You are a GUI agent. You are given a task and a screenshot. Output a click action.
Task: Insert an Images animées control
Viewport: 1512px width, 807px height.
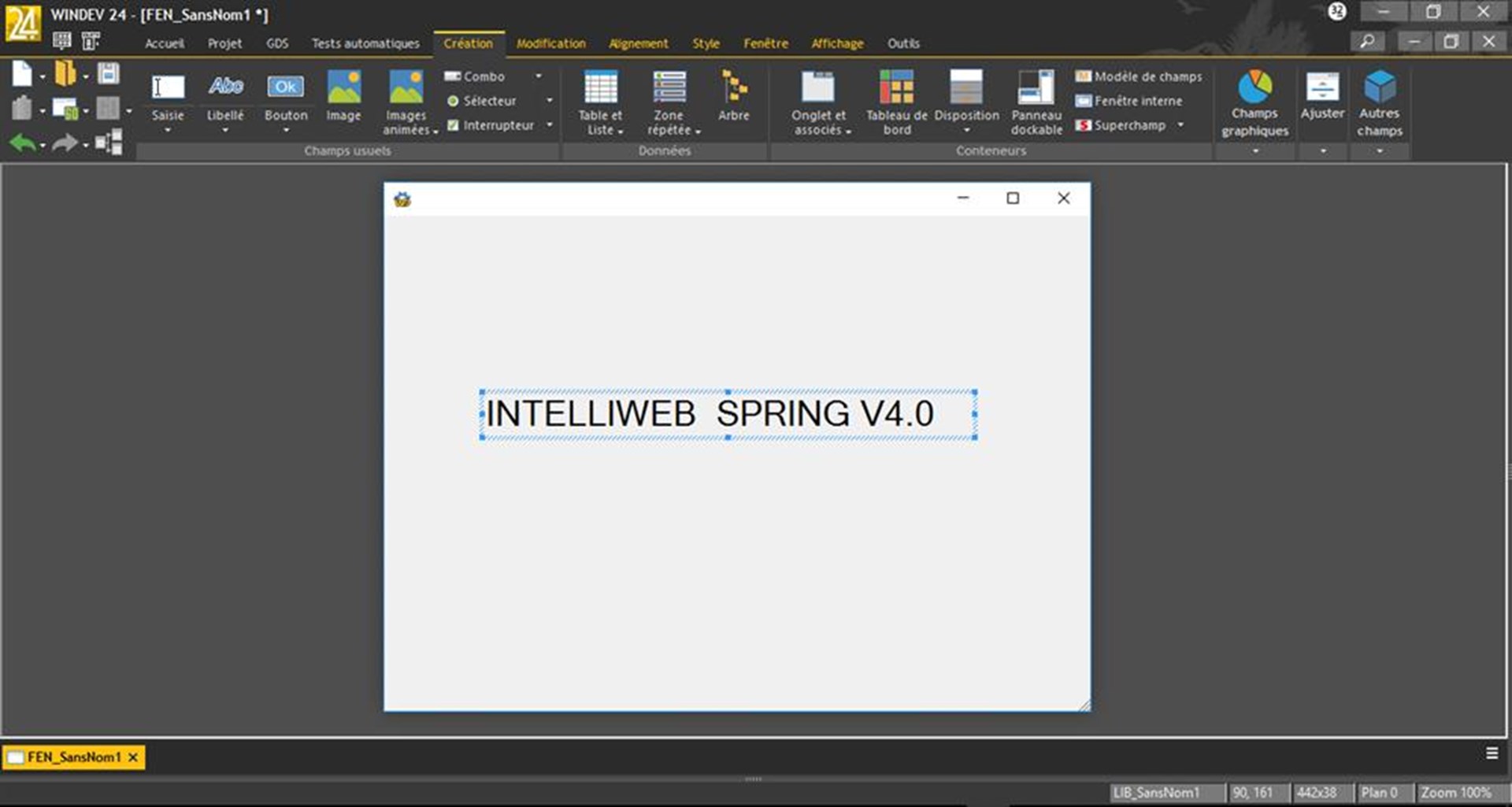[406, 102]
